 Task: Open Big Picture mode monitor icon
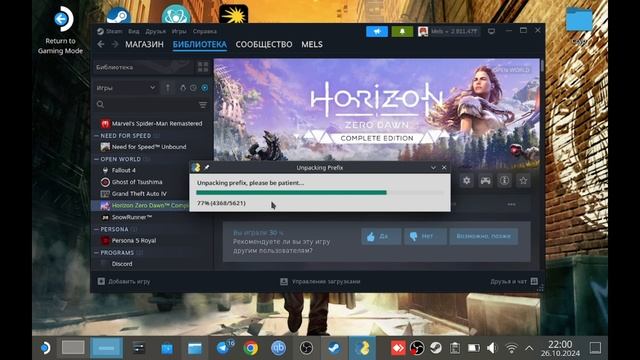coord(491,31)
